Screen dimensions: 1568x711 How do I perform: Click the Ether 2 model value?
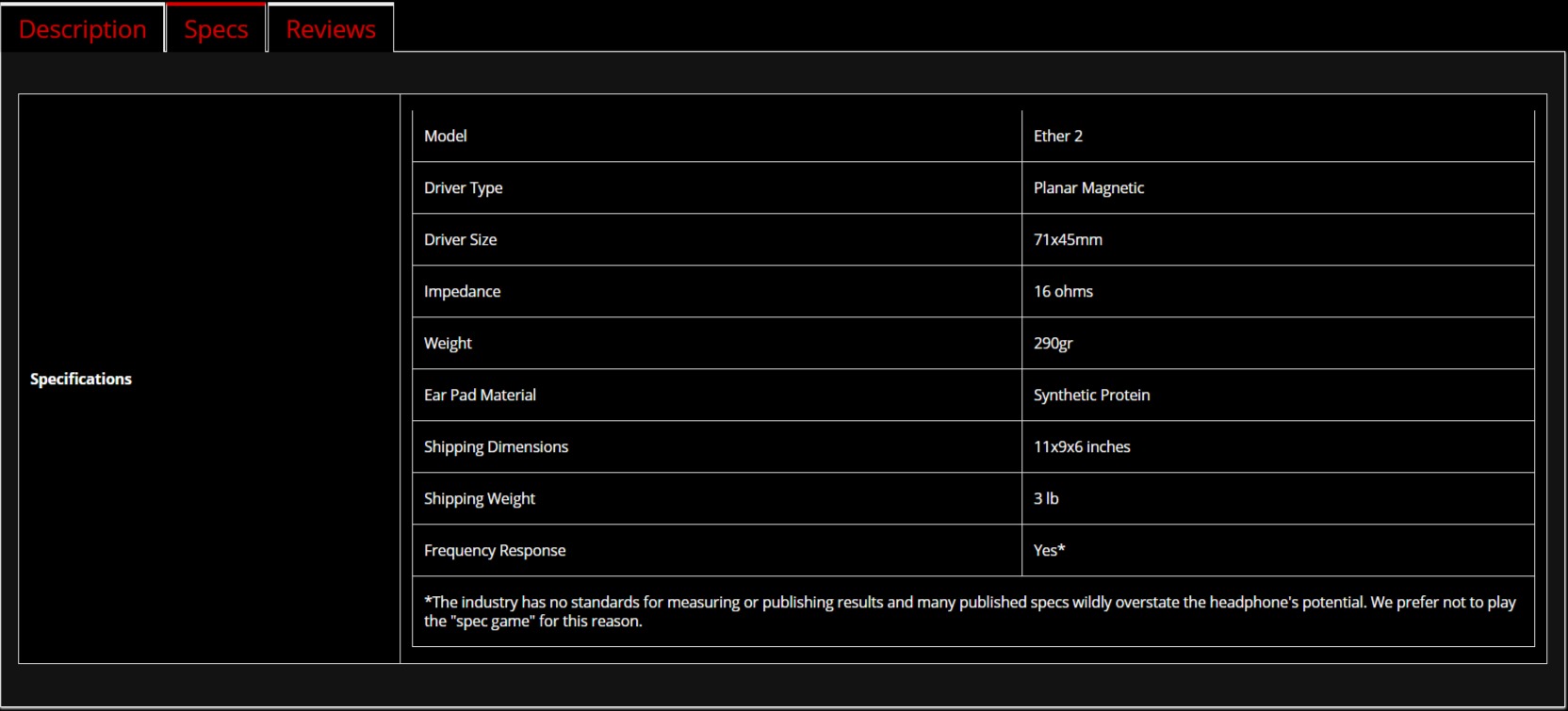point(1058,136)
